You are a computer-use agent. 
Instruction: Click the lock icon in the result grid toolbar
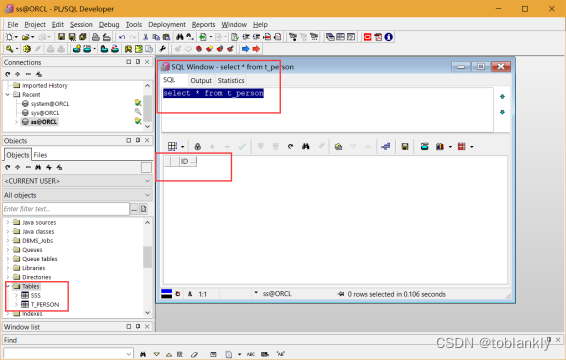[197, 147]
